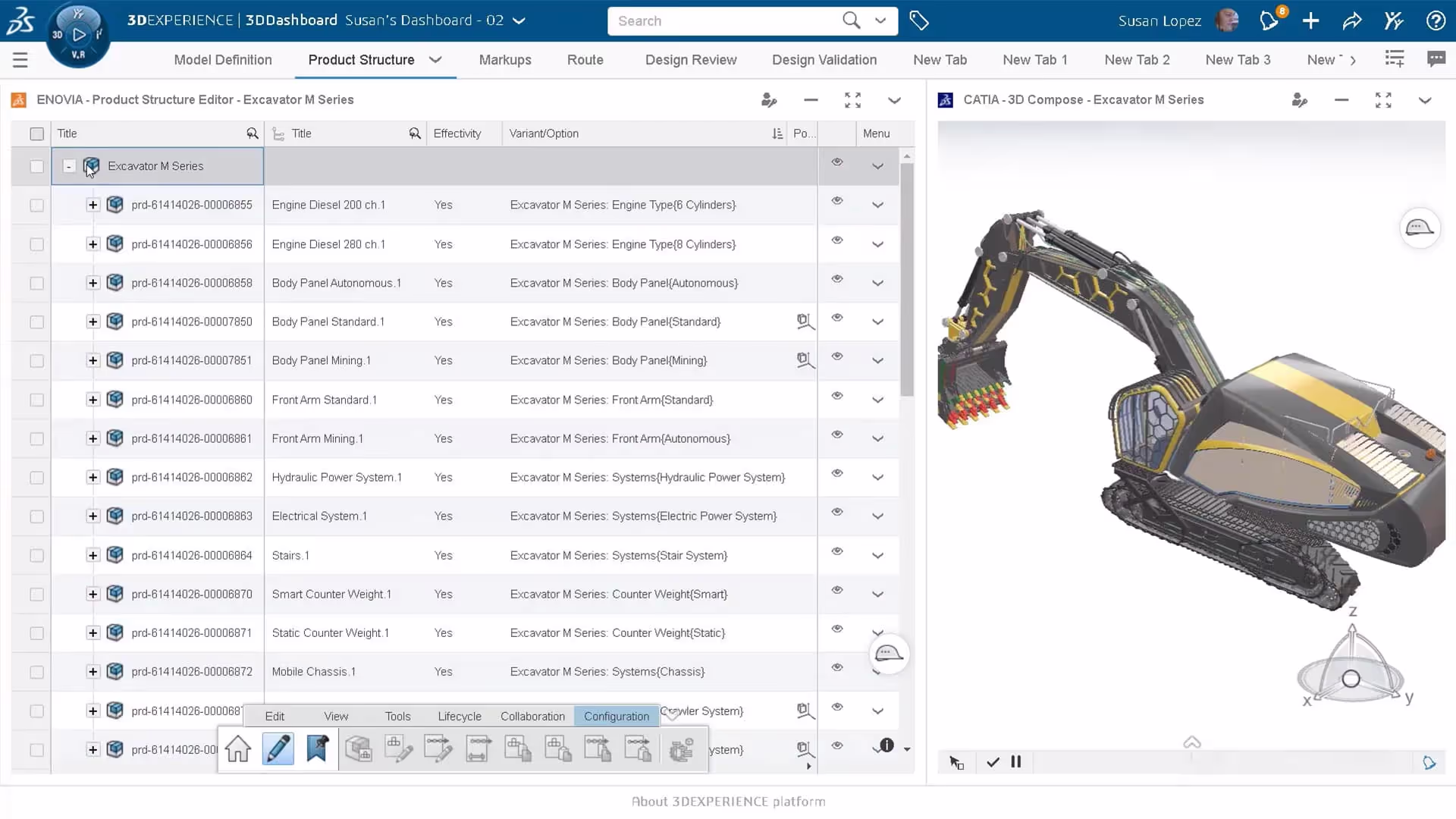The image size is (1456, 819).
Task: Click into the Search input field
Action: point(726,21)
